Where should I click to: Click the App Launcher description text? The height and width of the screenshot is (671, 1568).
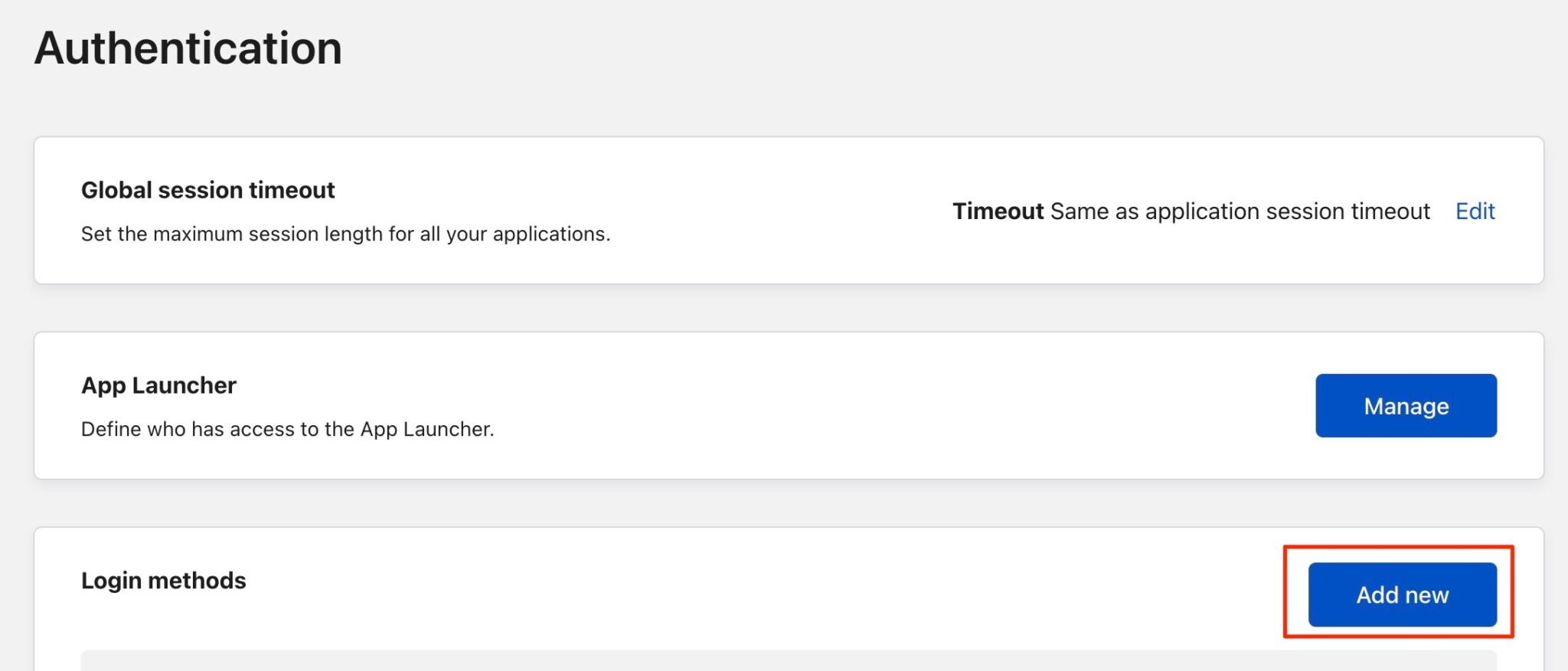[288, 429]
